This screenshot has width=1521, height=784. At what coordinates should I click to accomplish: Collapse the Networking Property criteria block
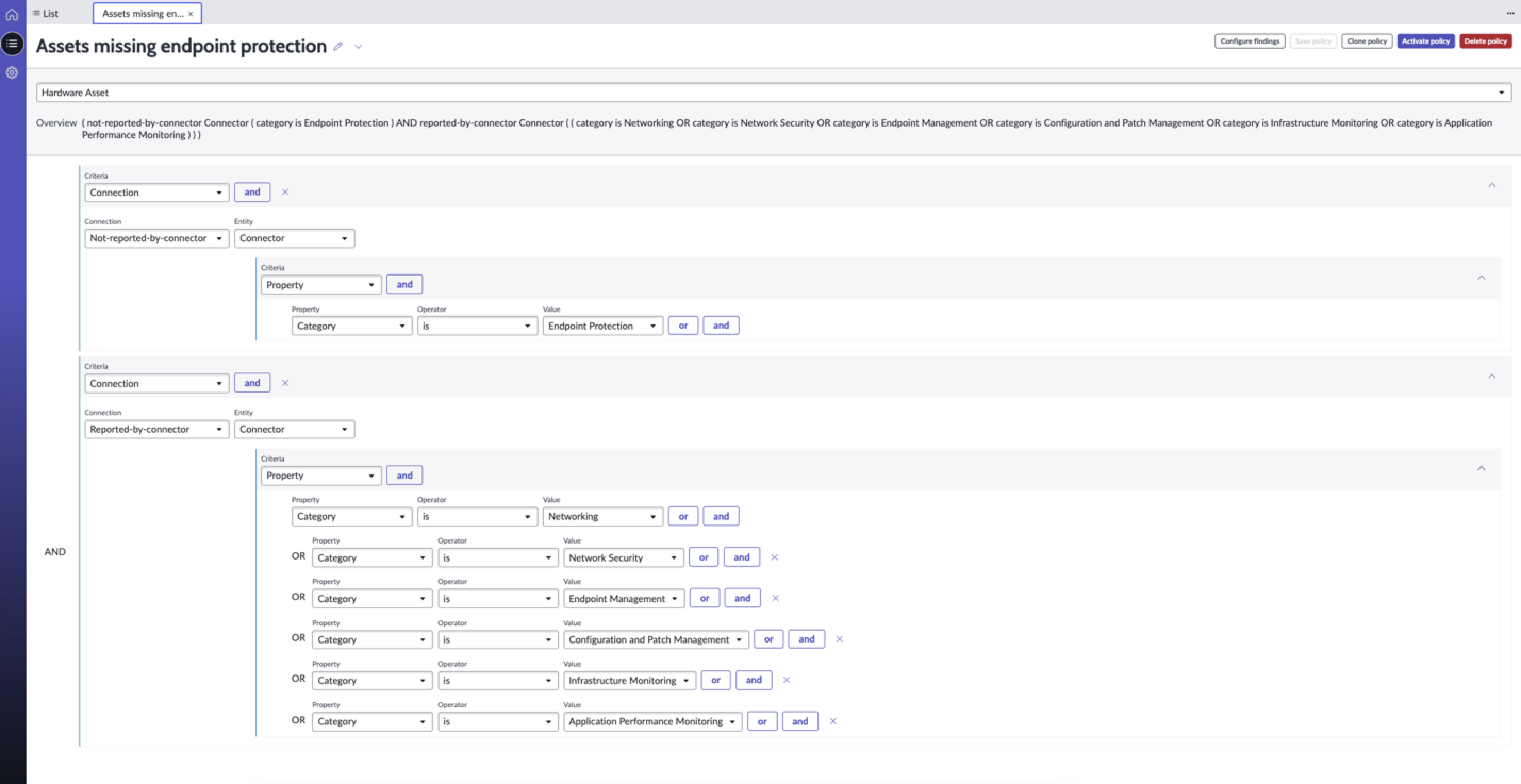(x=1481, y=469)
